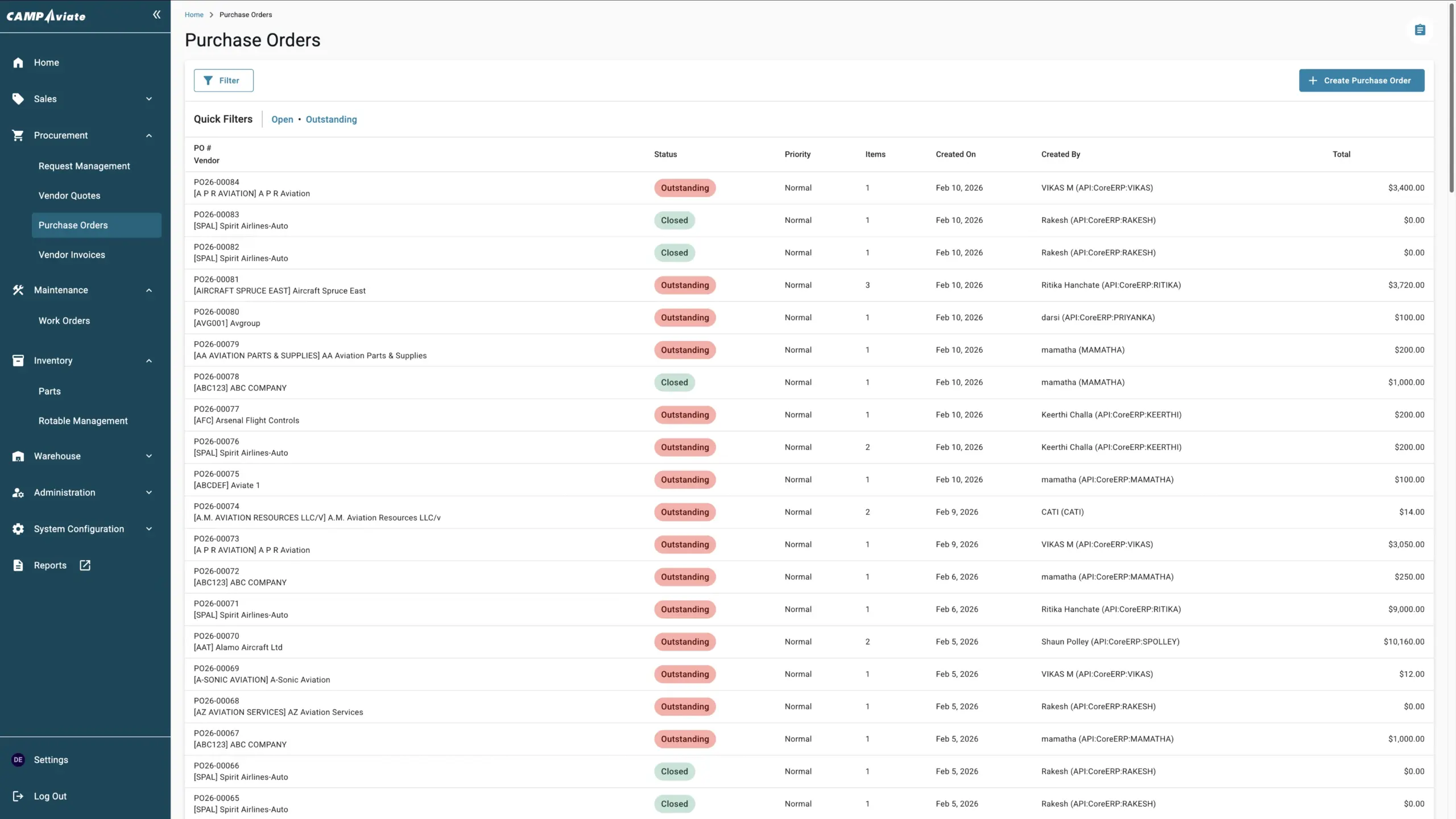
Task: Open the Filter button panel
Action: [x=224, y=80]
